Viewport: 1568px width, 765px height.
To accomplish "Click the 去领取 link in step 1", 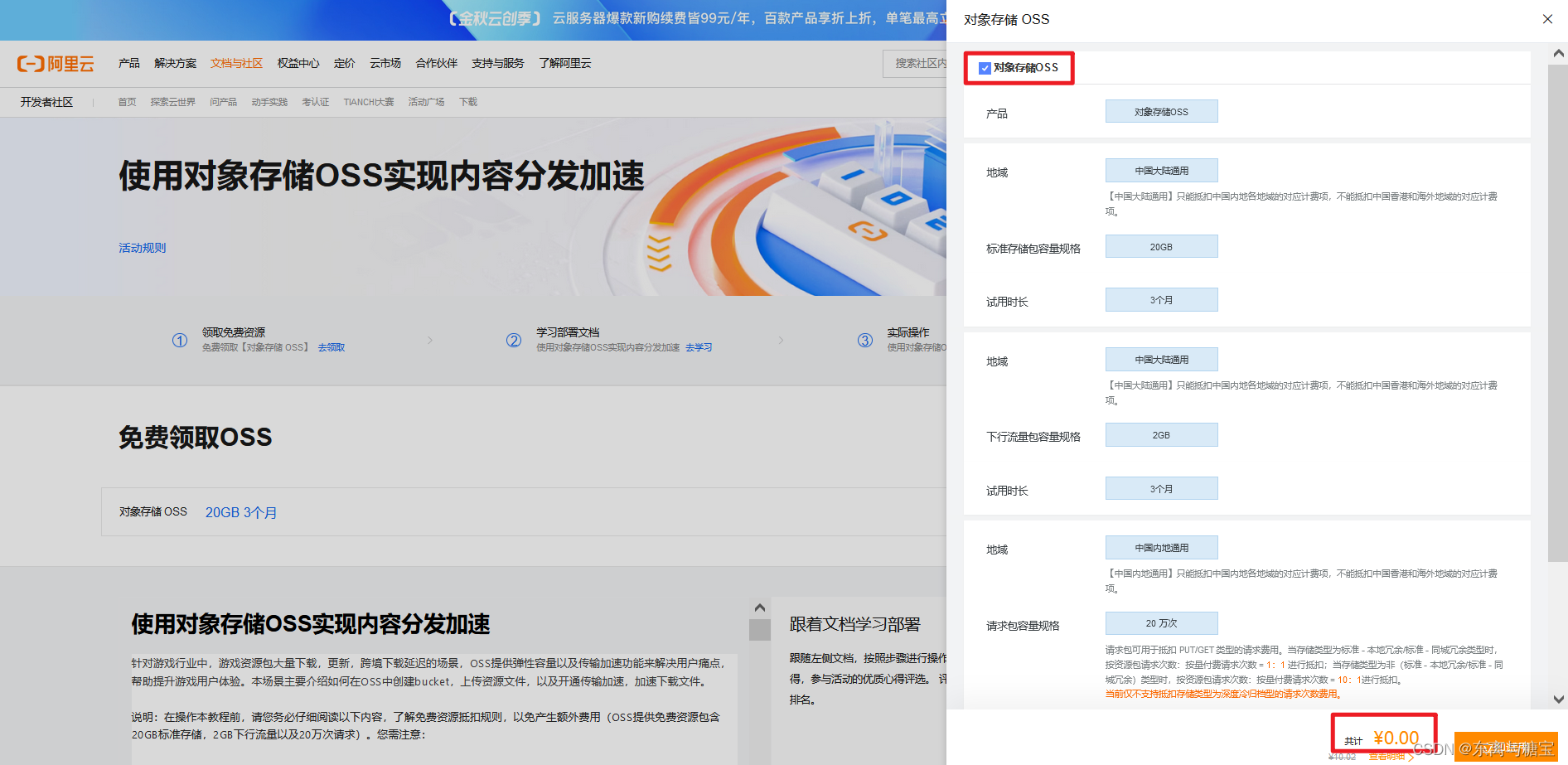I will click(331, 347).
